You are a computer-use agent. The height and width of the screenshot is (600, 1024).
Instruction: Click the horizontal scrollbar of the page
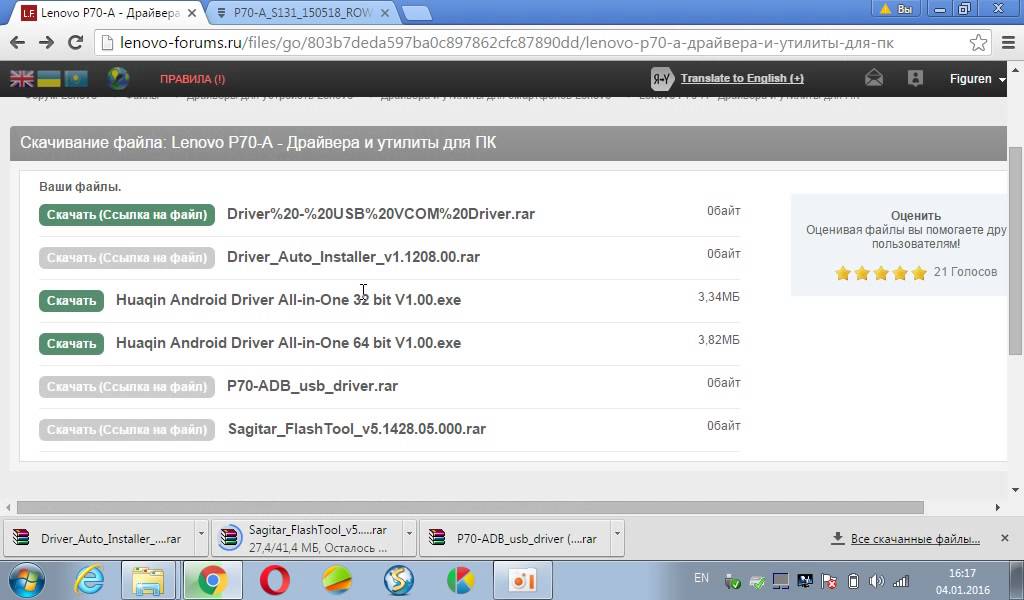point(470,507)
